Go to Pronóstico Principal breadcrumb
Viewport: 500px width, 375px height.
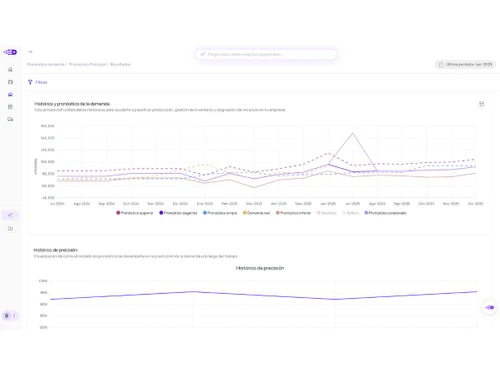pos(87,64)
